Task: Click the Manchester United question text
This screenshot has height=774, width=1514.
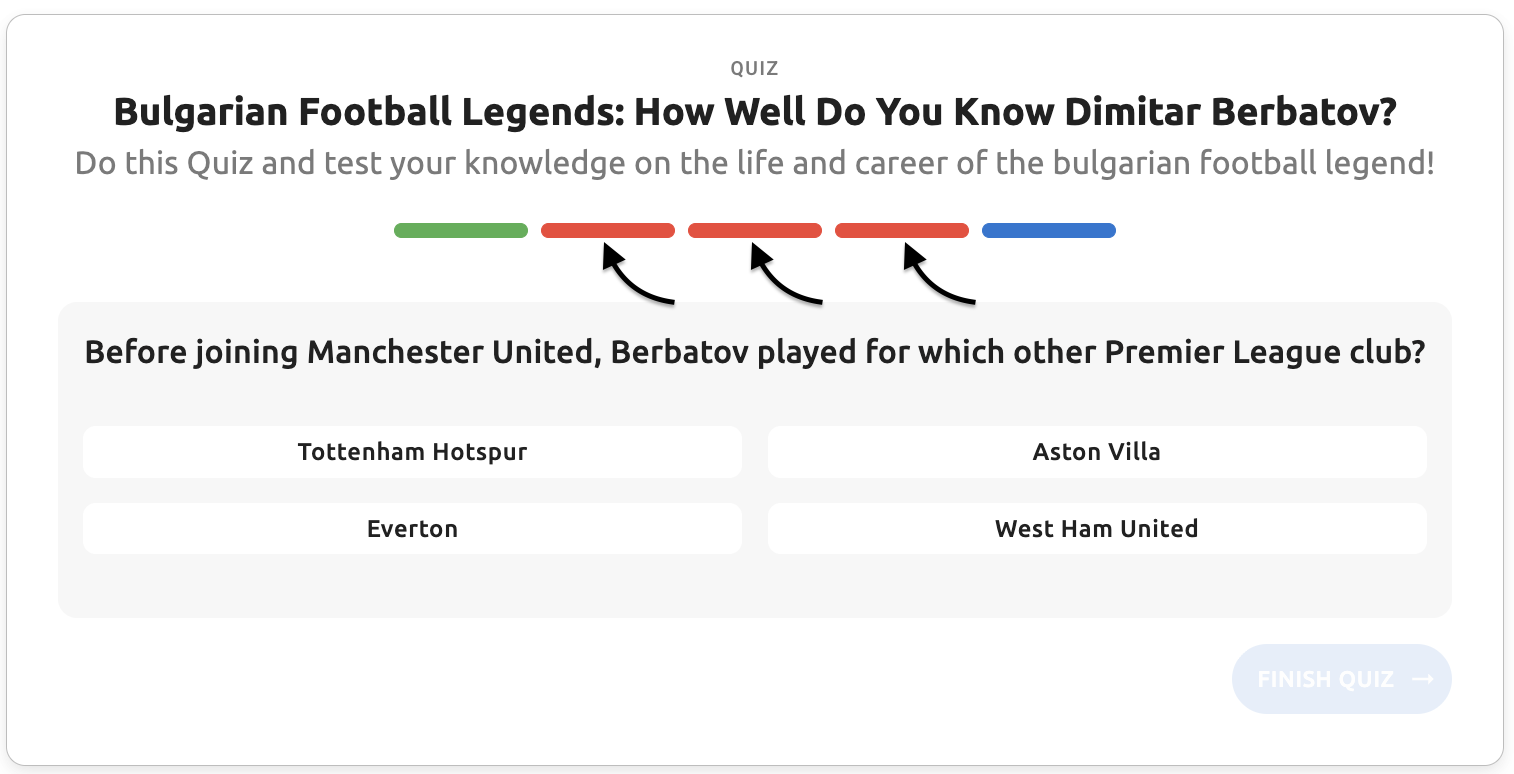Action: (755, 353)
